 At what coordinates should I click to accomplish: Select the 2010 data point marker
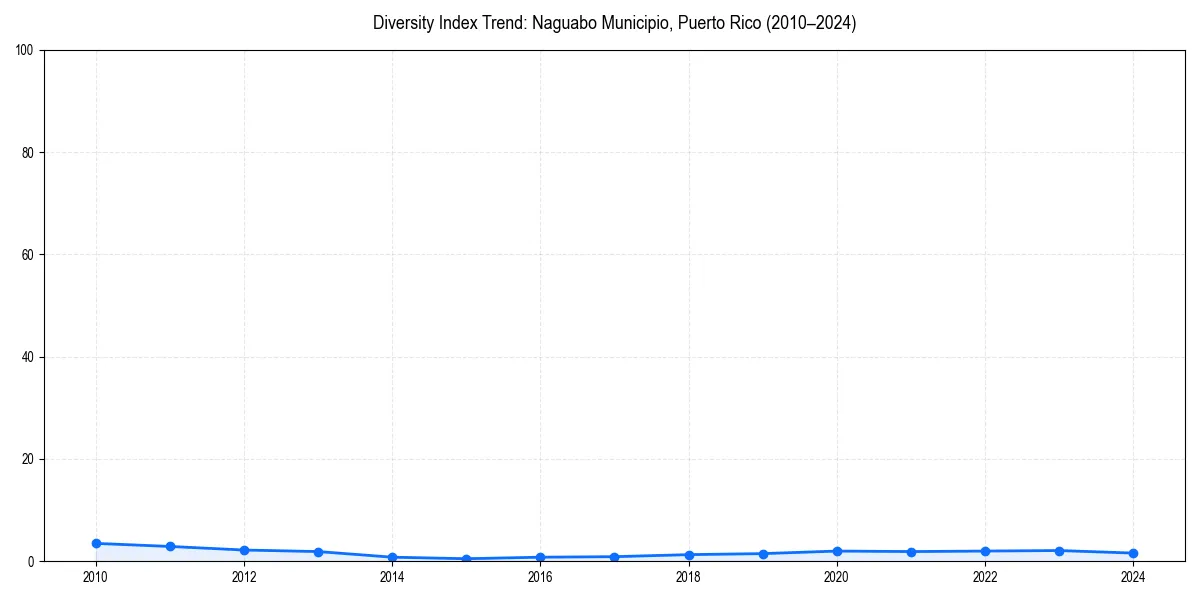(x=96, y=542)
